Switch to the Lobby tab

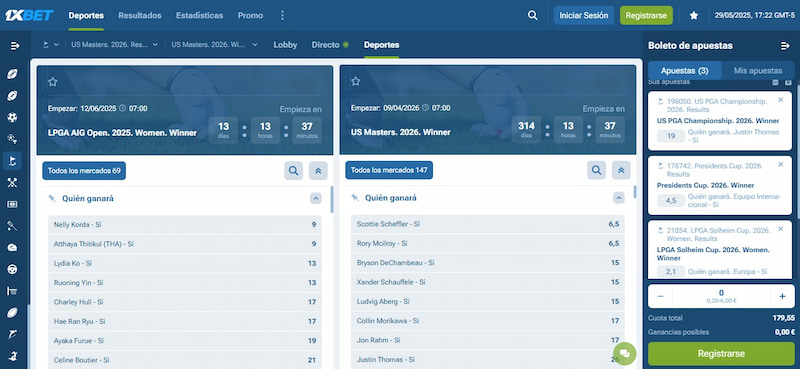click(285, 45)
